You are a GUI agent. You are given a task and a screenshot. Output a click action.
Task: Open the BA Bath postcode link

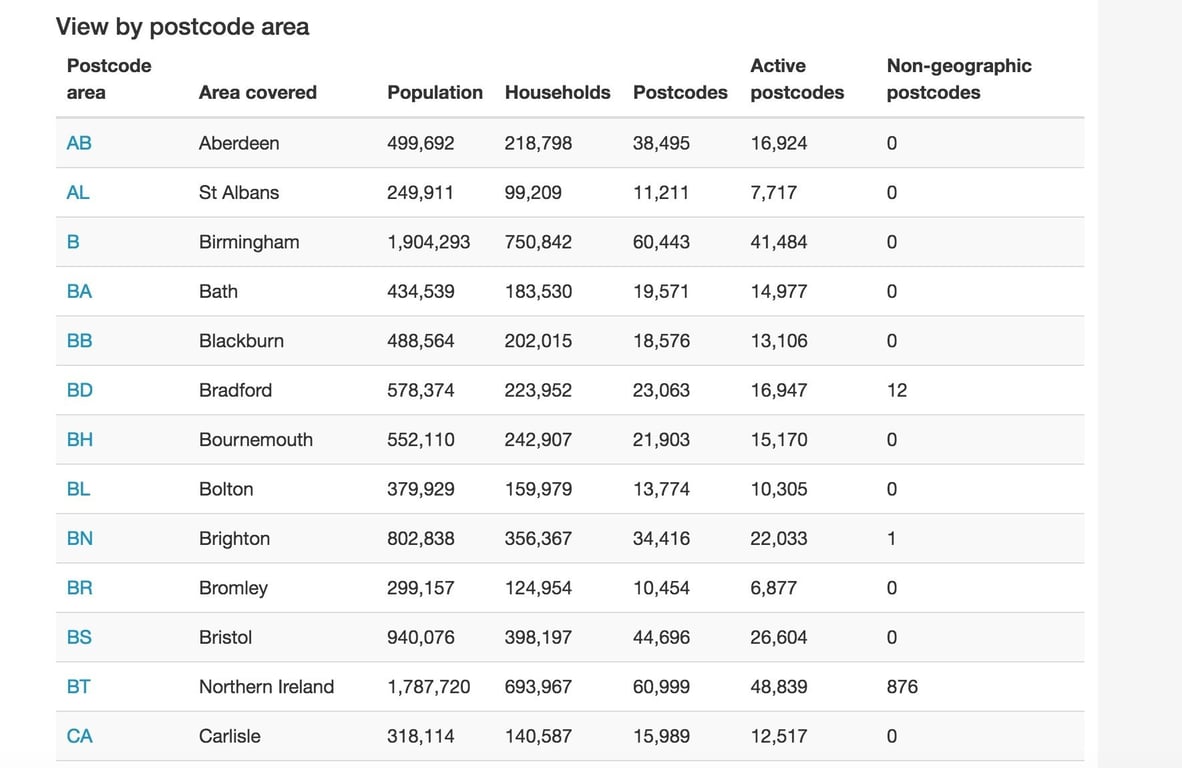[x=78, y=291]
